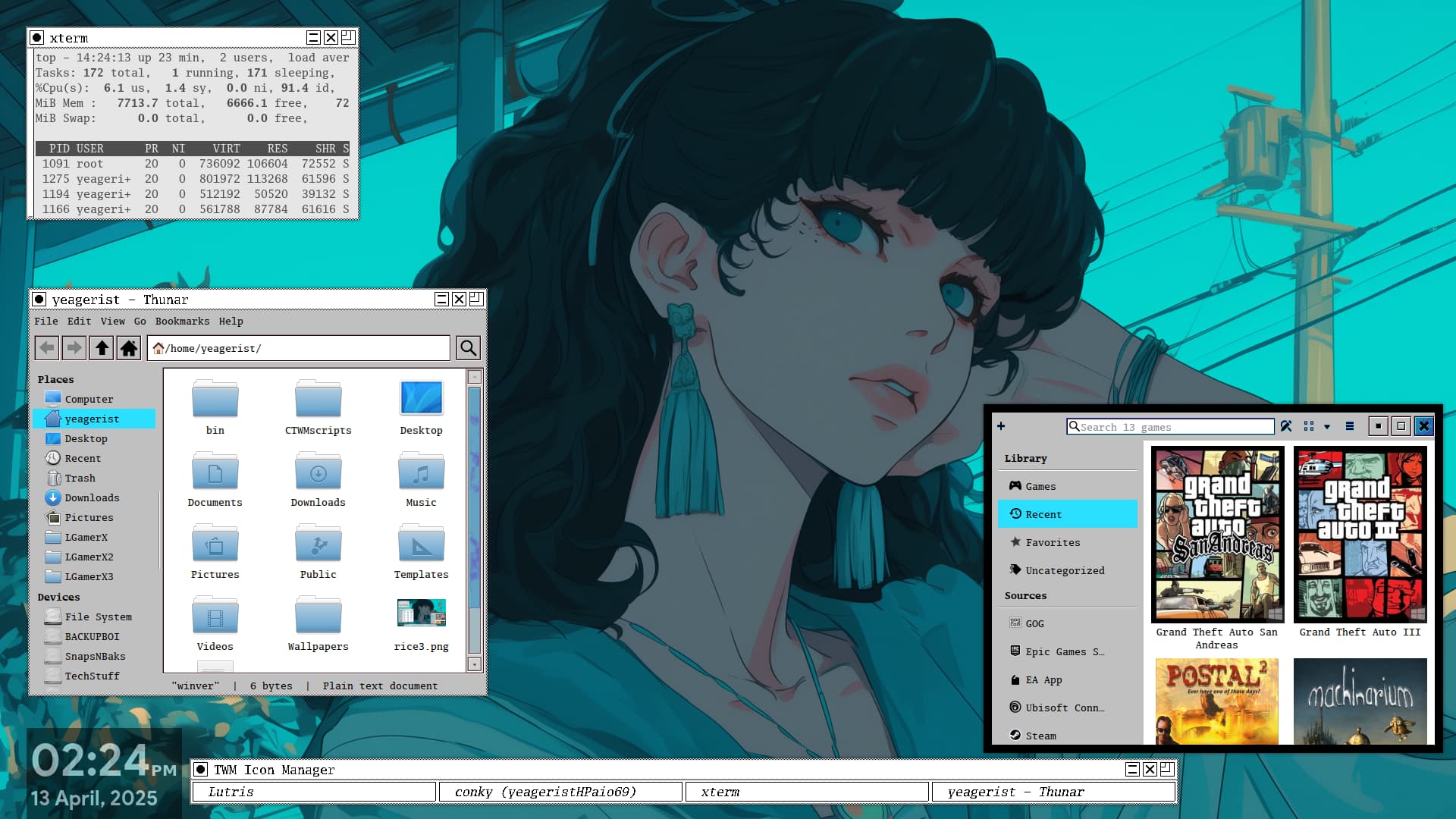Select BACKUPBOI device in Thunar

pyautogui.click(x=95, y=636)
